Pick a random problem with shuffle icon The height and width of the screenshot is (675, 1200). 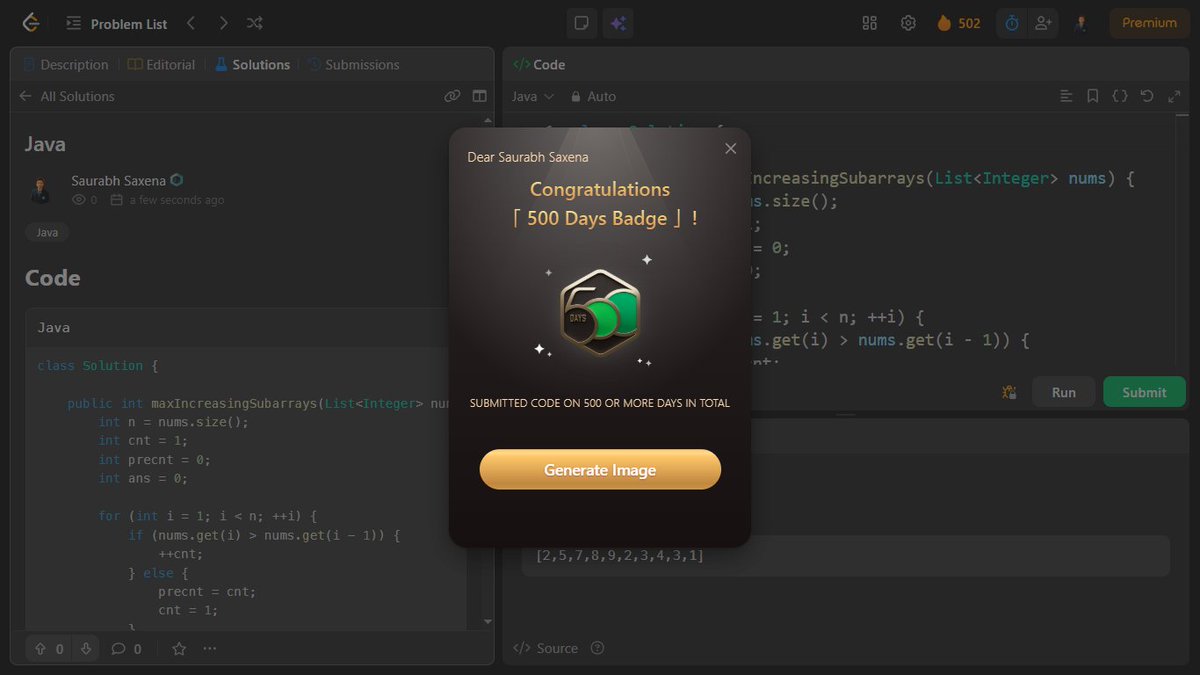click(255, 23)
